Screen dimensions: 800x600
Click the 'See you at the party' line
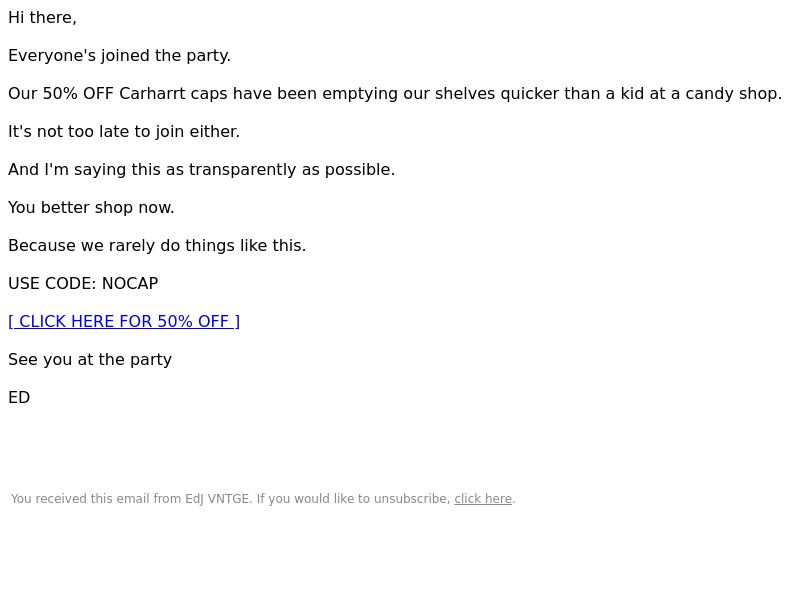[x=90, y=360]
